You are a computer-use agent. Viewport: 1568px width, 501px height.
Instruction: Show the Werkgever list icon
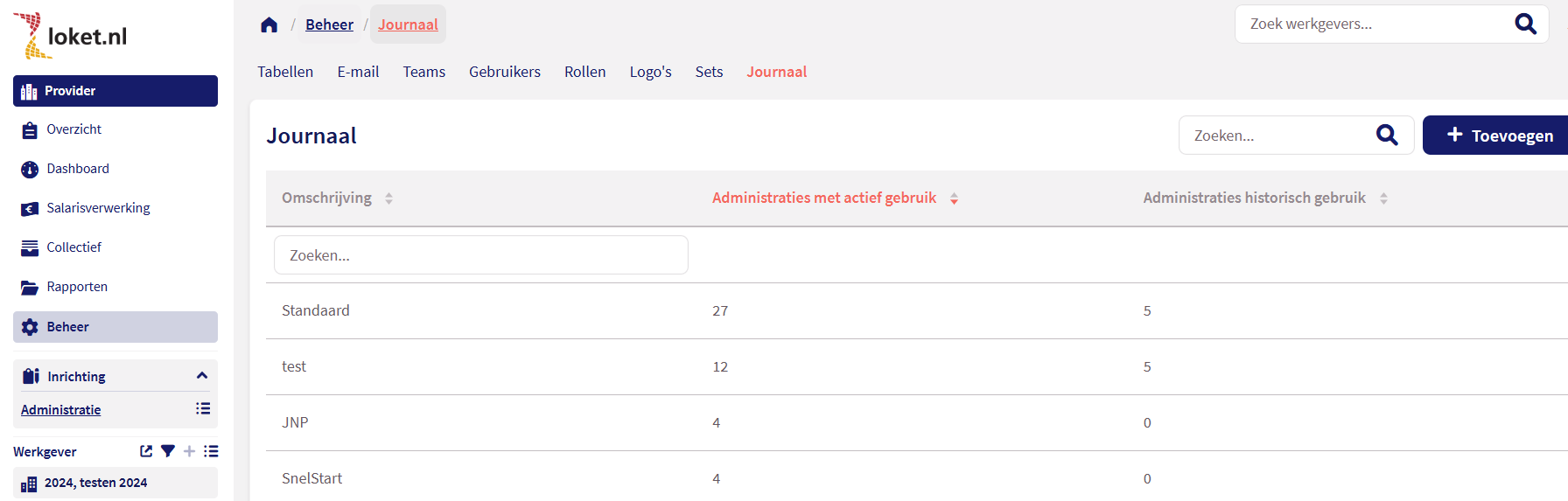pos(211,451)
